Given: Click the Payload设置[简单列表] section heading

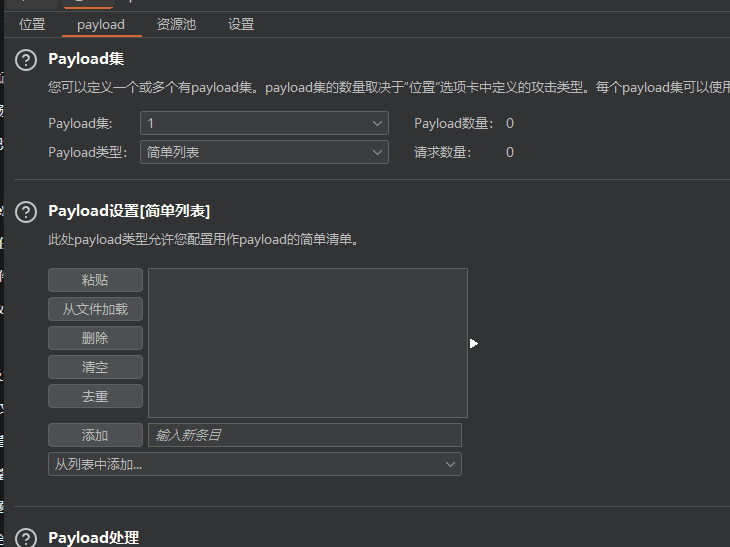Looking at the screenshot, I should pos(129,211).
